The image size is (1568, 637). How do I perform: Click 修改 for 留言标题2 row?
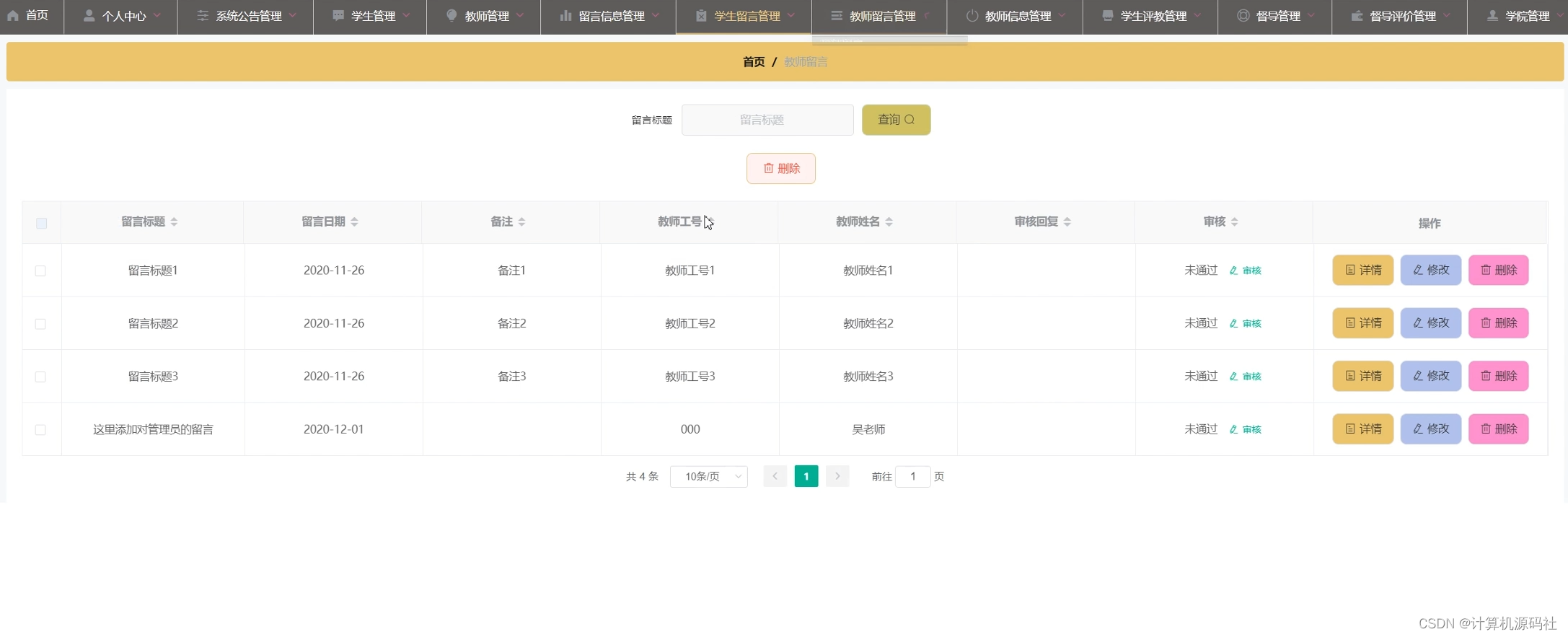pyautogui.click(x=1431, y=323)
